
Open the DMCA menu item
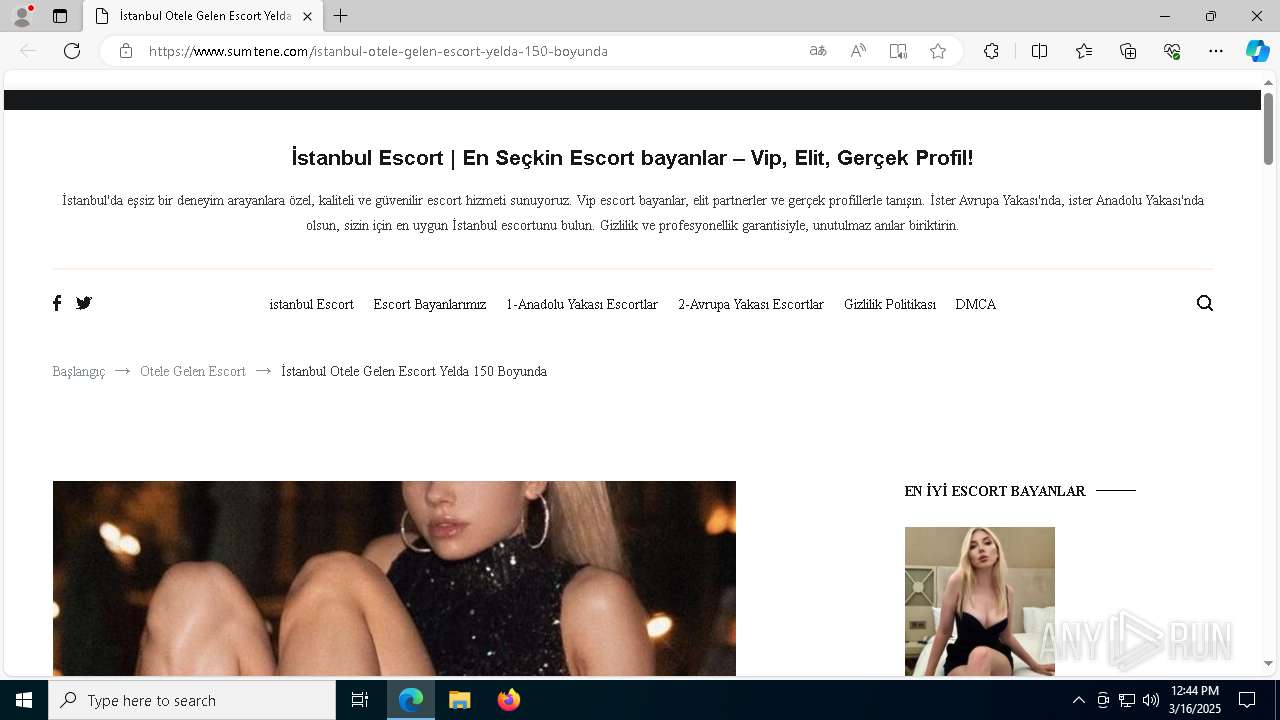(x=975, y=304)
